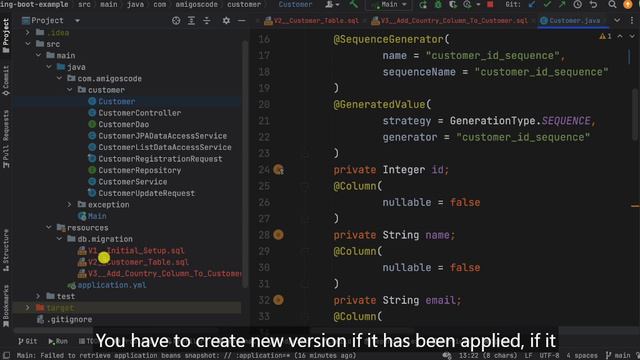Expand the exception package
The width and height of the screenshot is (640, 360).
tap(70, 204)
